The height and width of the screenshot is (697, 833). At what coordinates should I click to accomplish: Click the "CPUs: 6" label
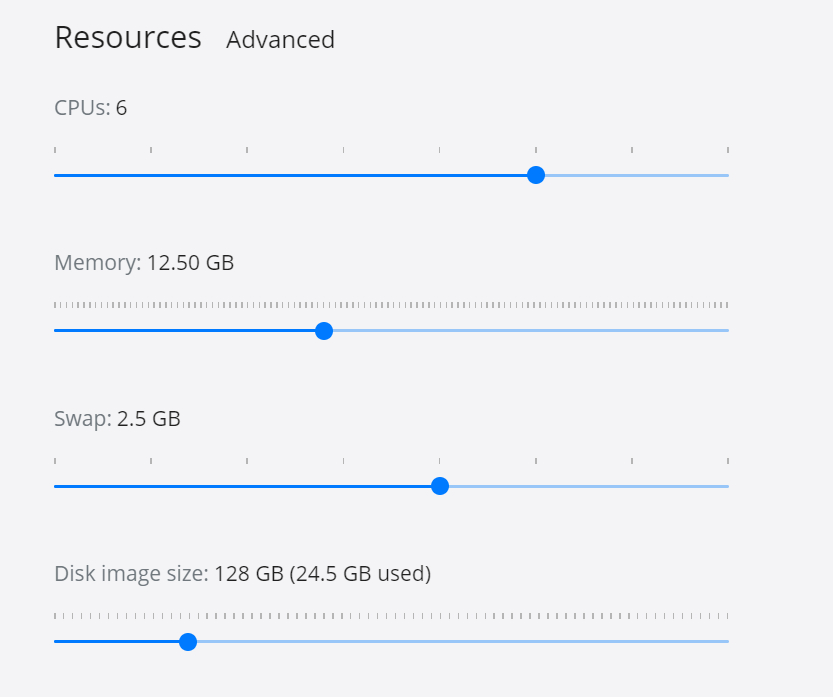tap(91, 108)
